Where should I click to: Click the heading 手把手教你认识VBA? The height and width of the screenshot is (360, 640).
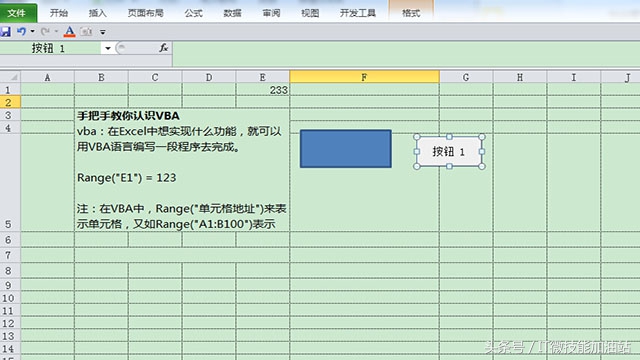point(129,116)
